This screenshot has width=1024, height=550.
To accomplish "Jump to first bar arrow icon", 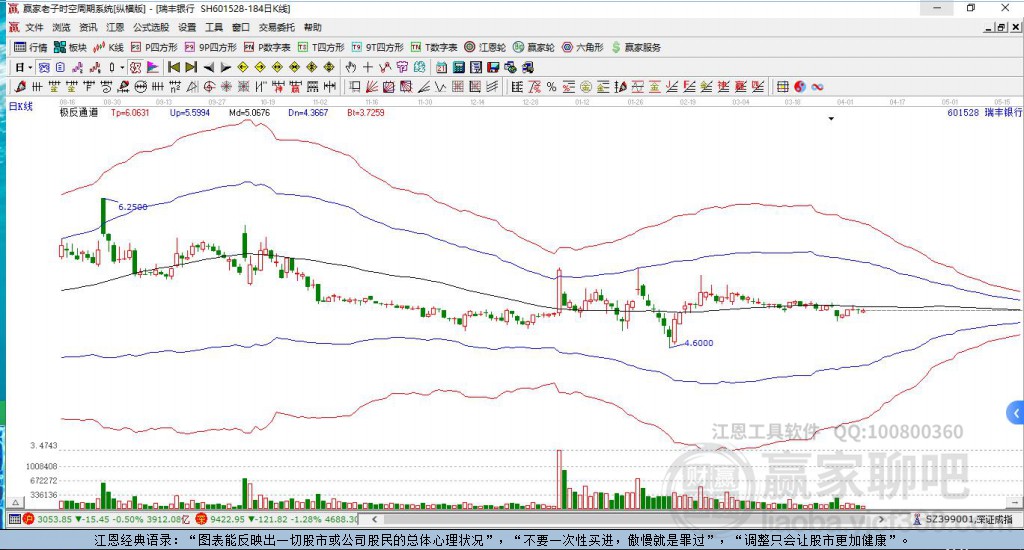I will point(174,67).
